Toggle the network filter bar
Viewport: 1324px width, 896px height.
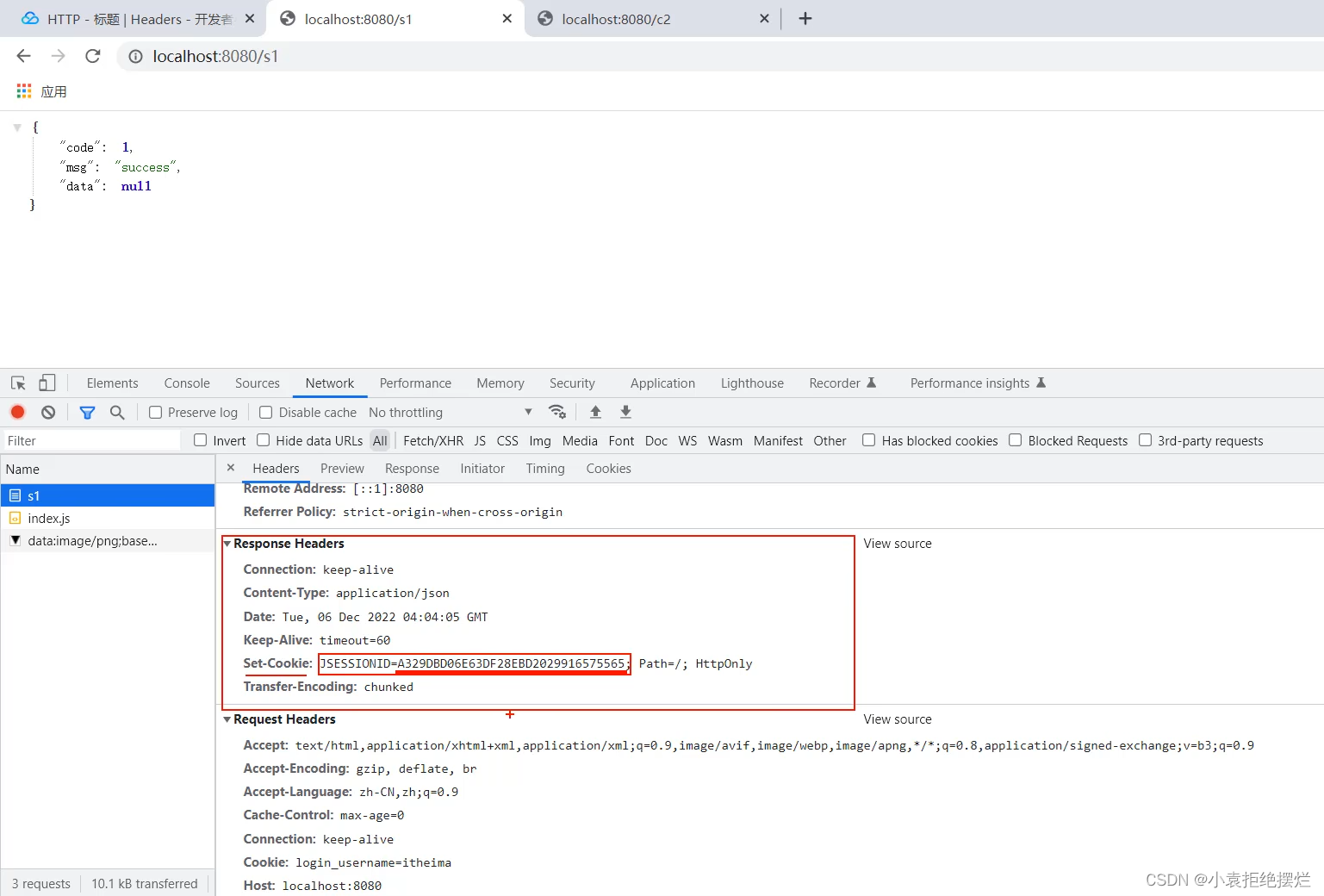pyautogui.click(x=87, y=413)
